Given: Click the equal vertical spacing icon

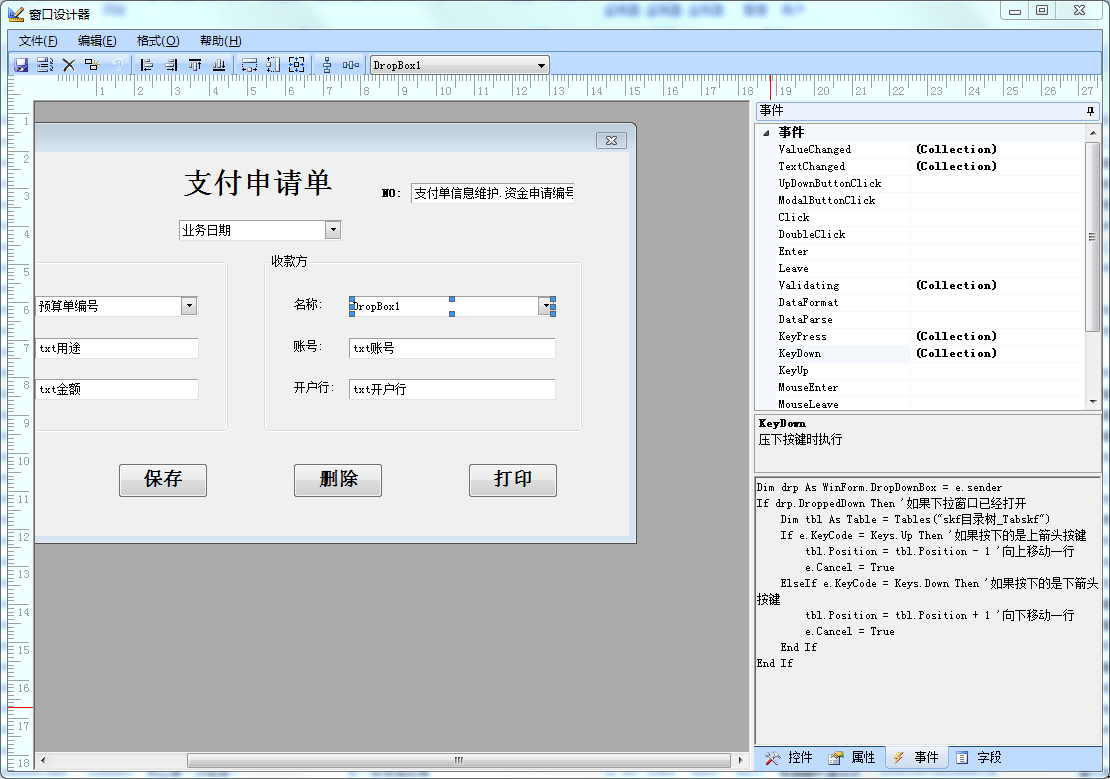Looking at the screenshot, I should [327, 65].
